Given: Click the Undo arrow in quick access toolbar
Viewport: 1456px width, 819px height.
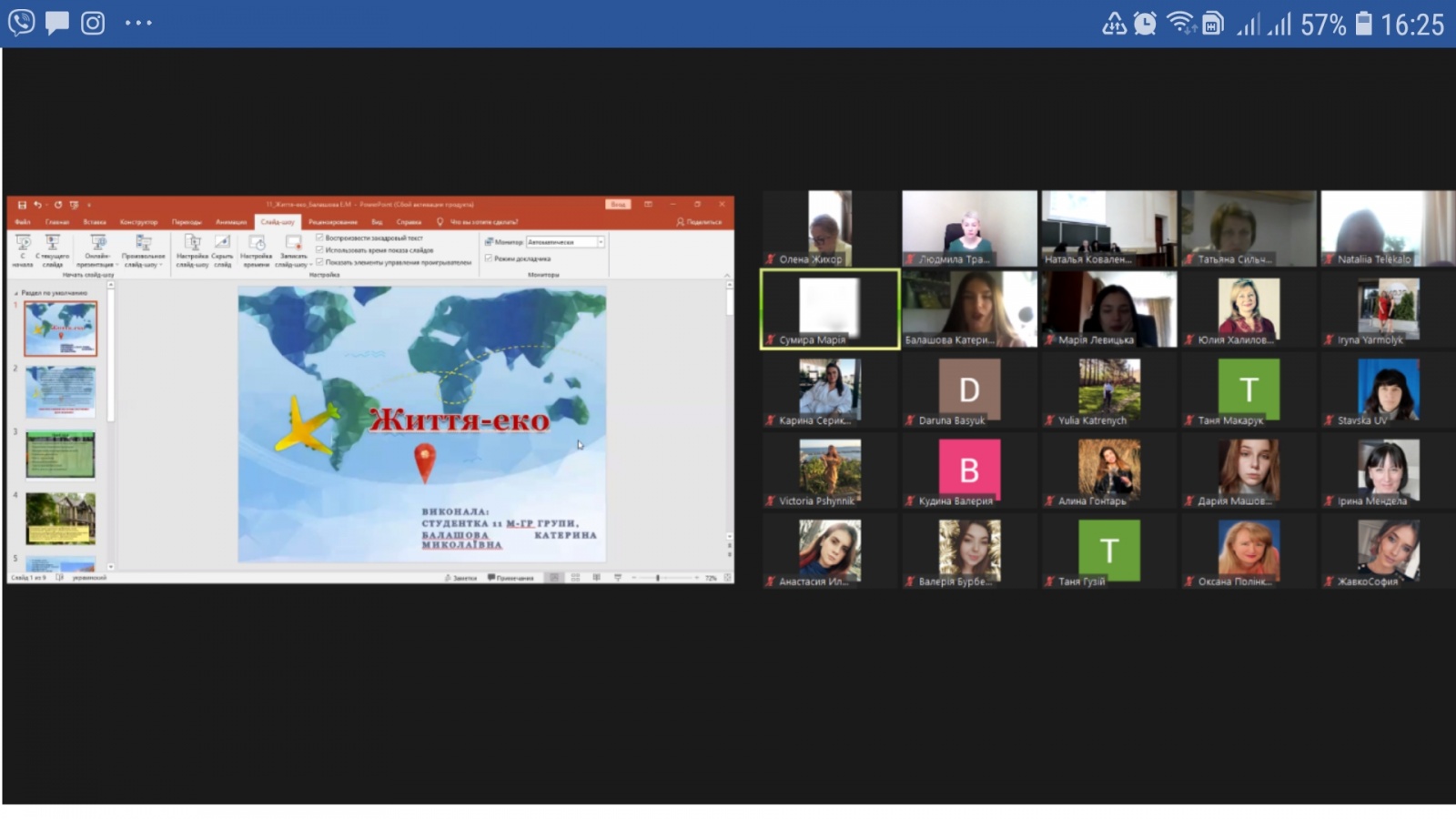Looking at the screenshot, I should pyautogui.click(x=38, y=205).
